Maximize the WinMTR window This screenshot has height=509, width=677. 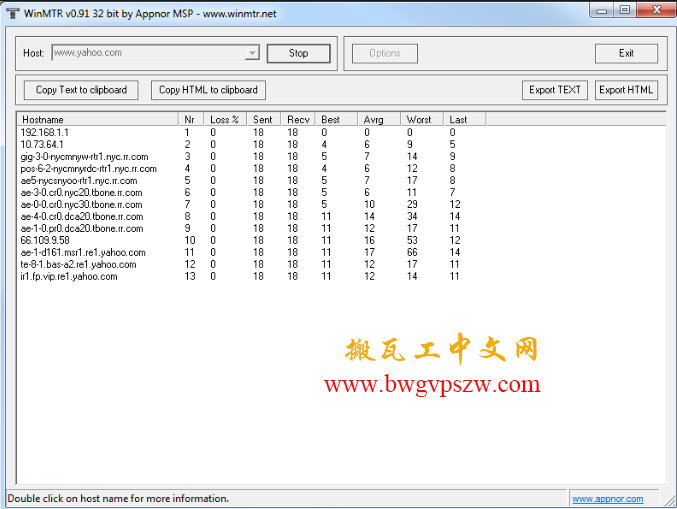pyautogui.click(x=625, y=9)
